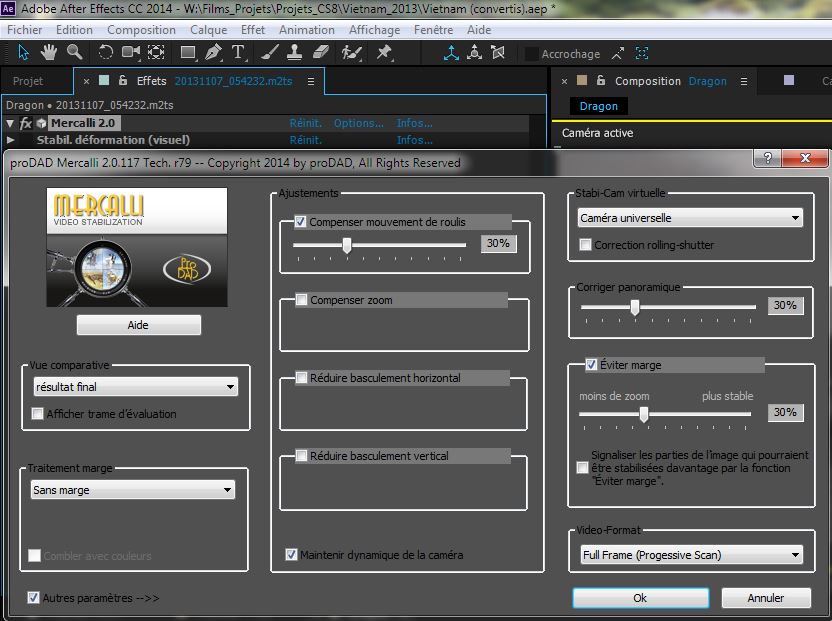Viewport: 832px width, 621px height.
Task: Toggle the lock on the Composition panel
Action: [x=601, y=80]
